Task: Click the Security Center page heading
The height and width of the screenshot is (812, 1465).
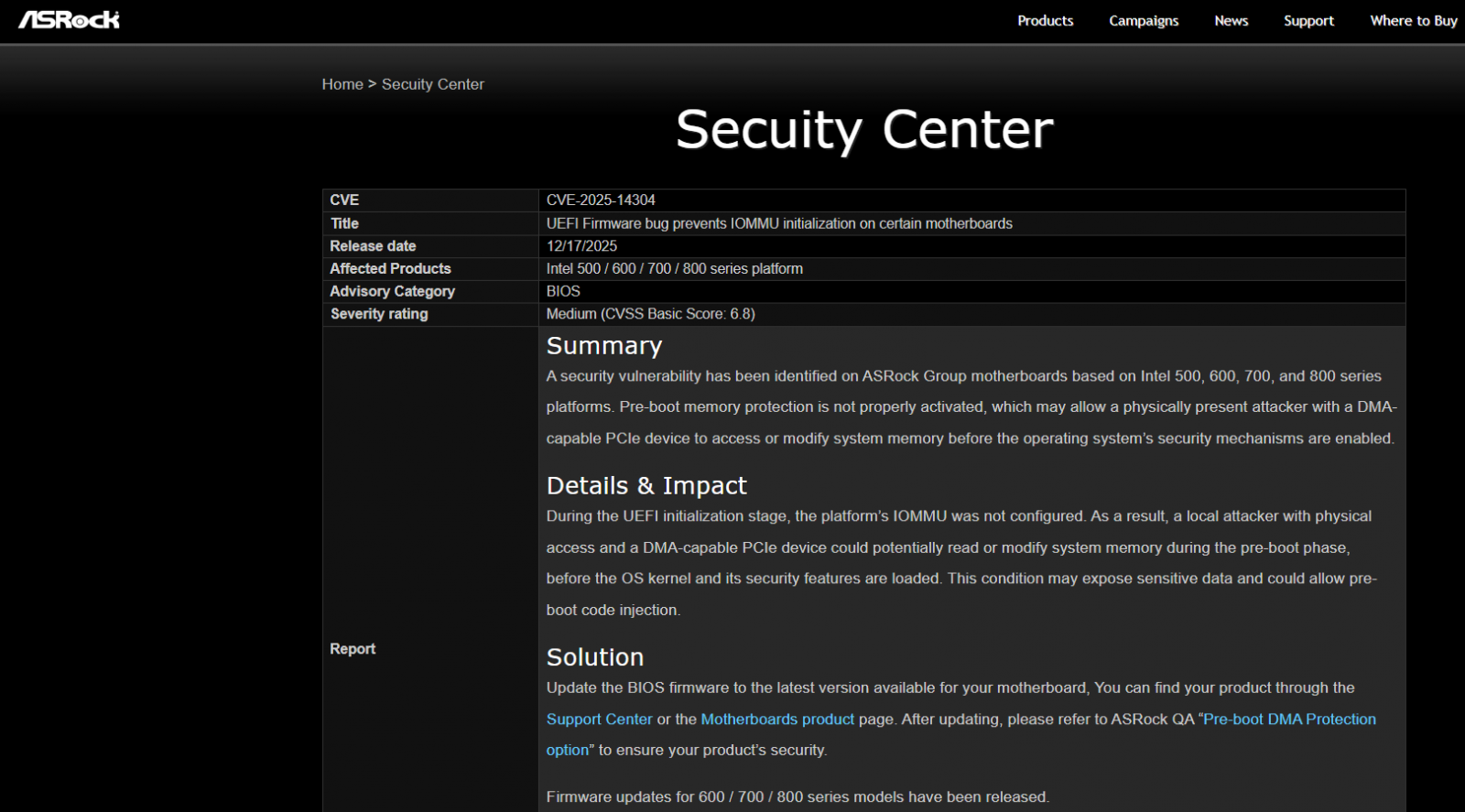Action: (x=863, y=130)
